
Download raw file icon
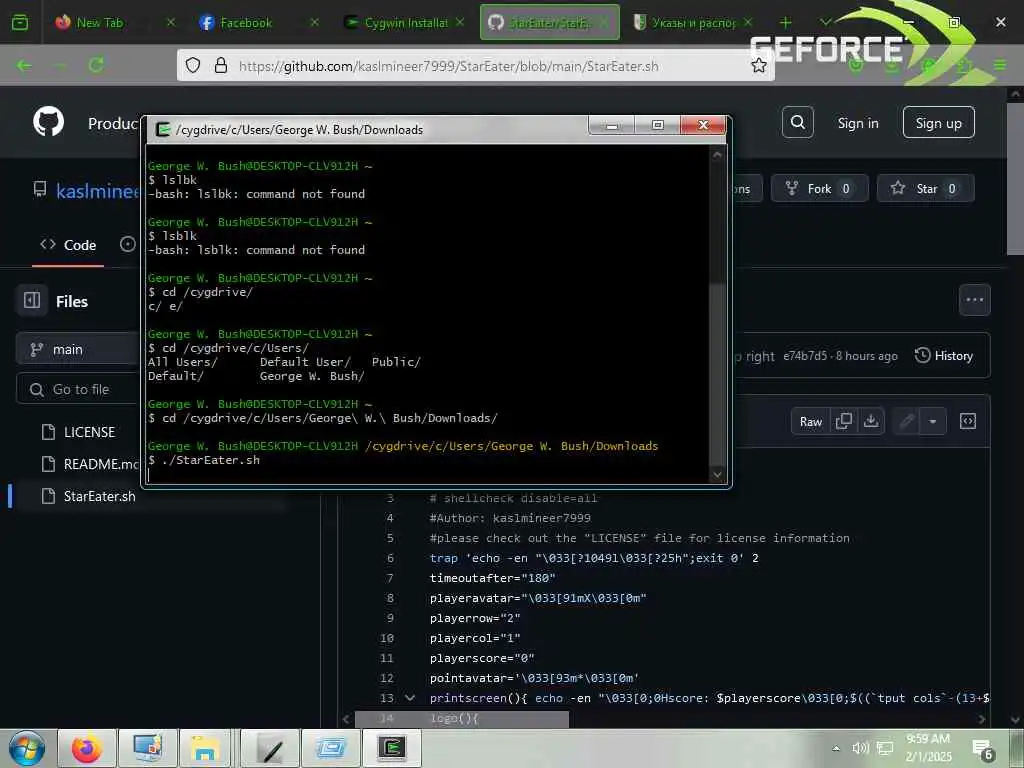point(871,421)
